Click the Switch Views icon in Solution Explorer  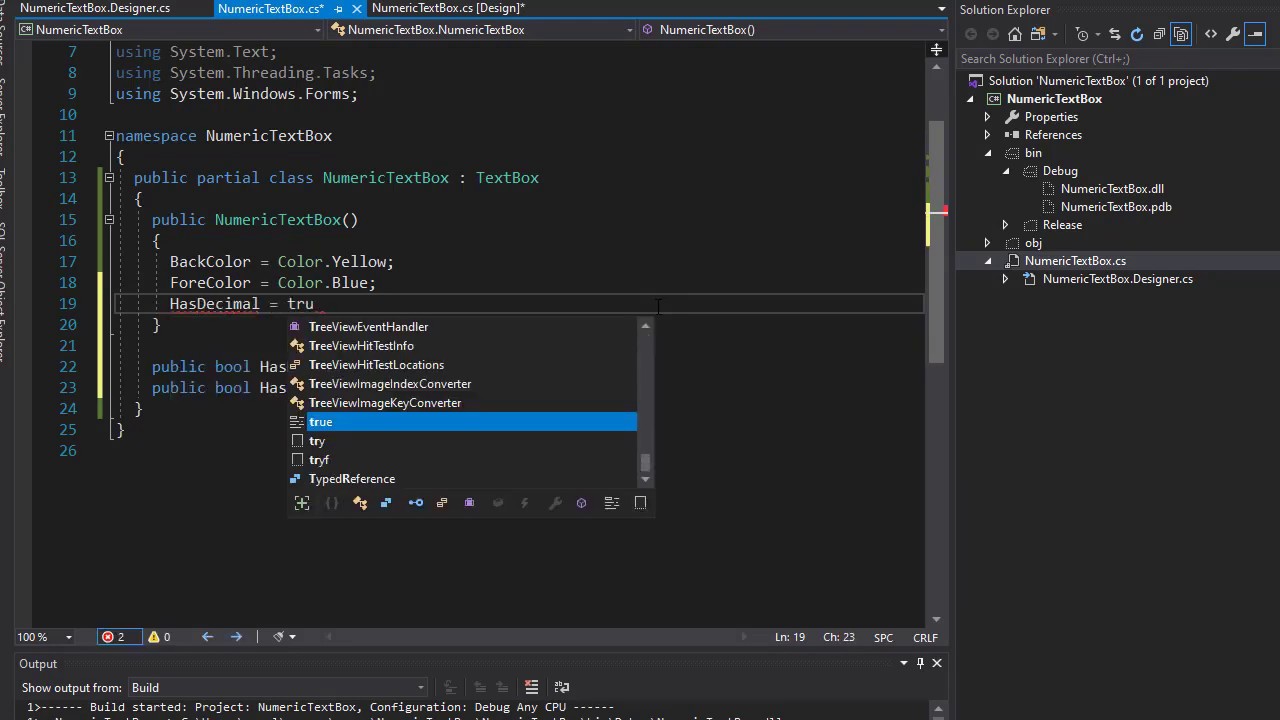[1037, 34]
